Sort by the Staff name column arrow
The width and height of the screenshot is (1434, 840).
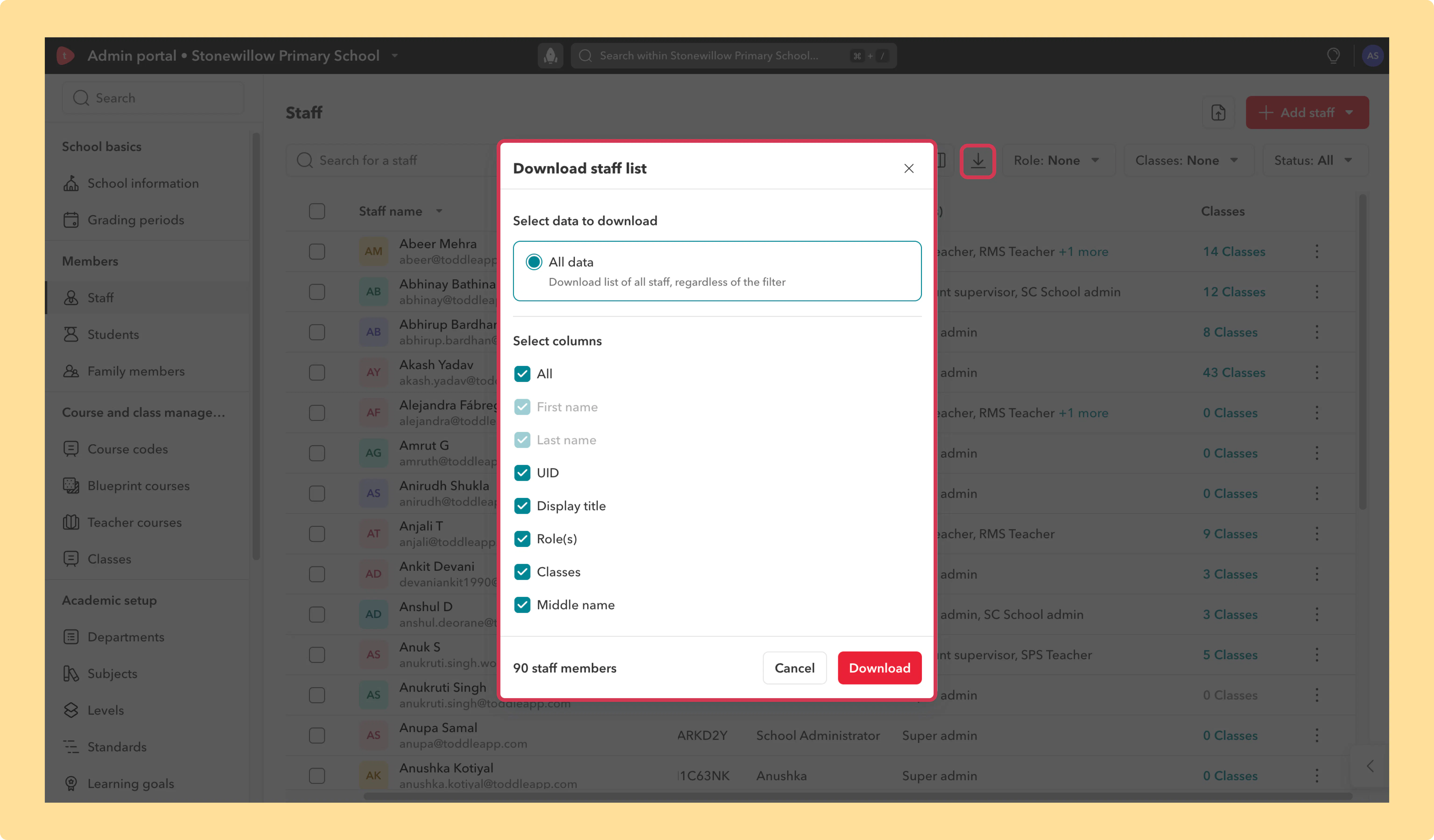(x=439, y=211)
